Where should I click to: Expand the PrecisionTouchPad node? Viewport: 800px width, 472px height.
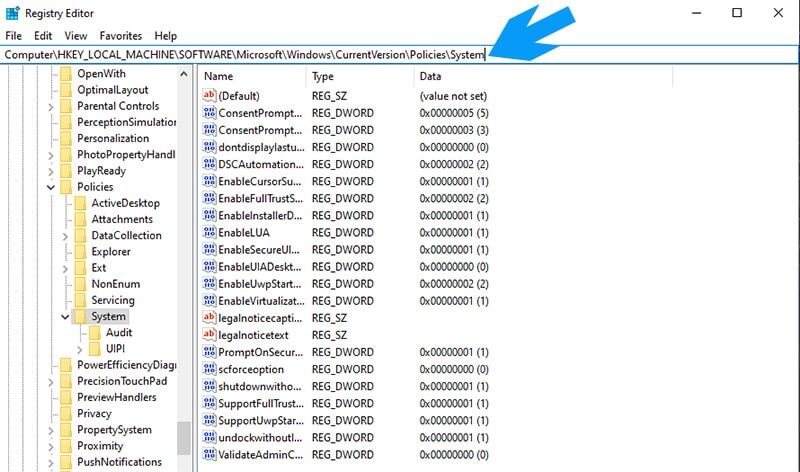[51, 382]
